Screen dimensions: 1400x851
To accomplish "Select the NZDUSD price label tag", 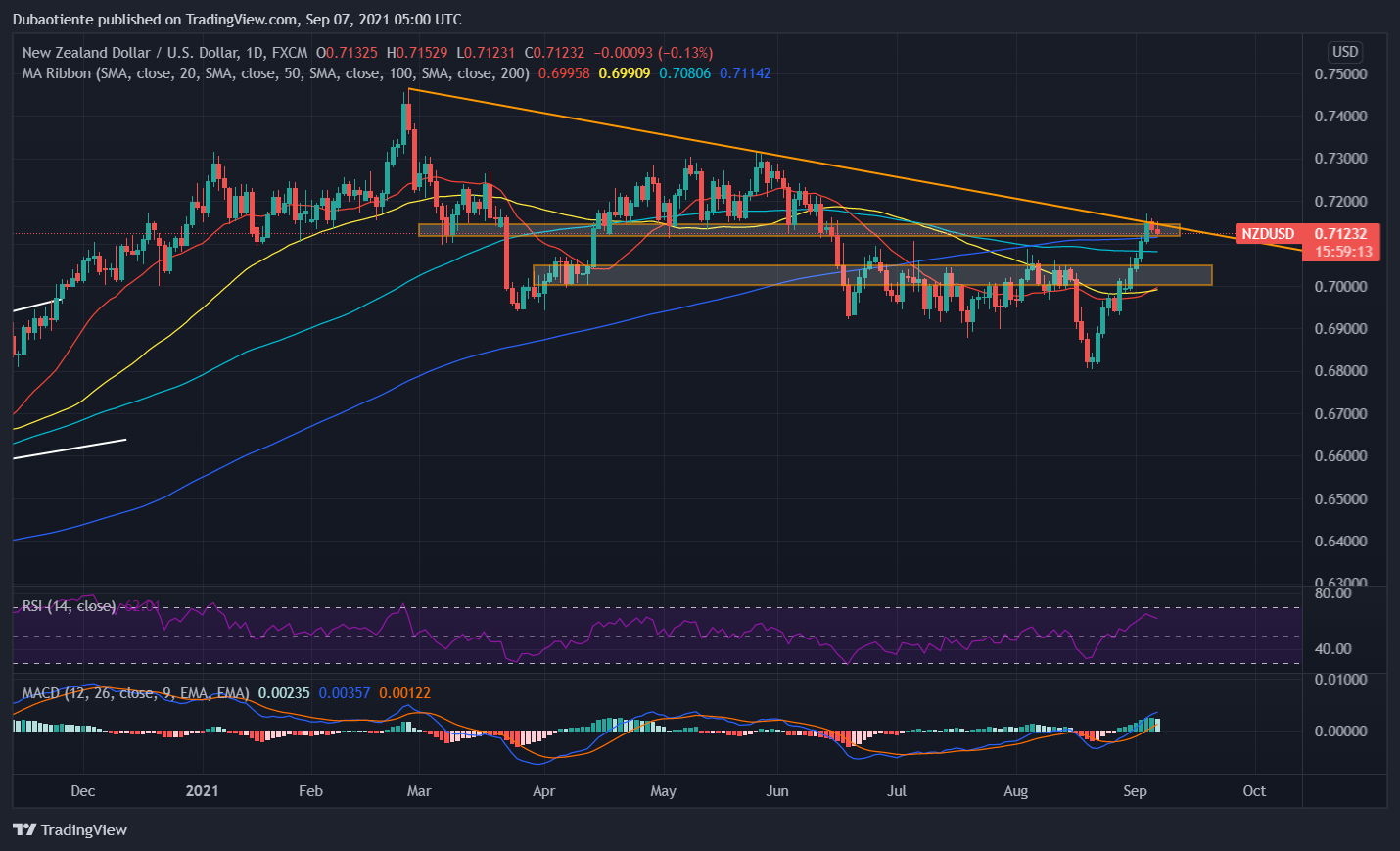I will point(1268,233).
